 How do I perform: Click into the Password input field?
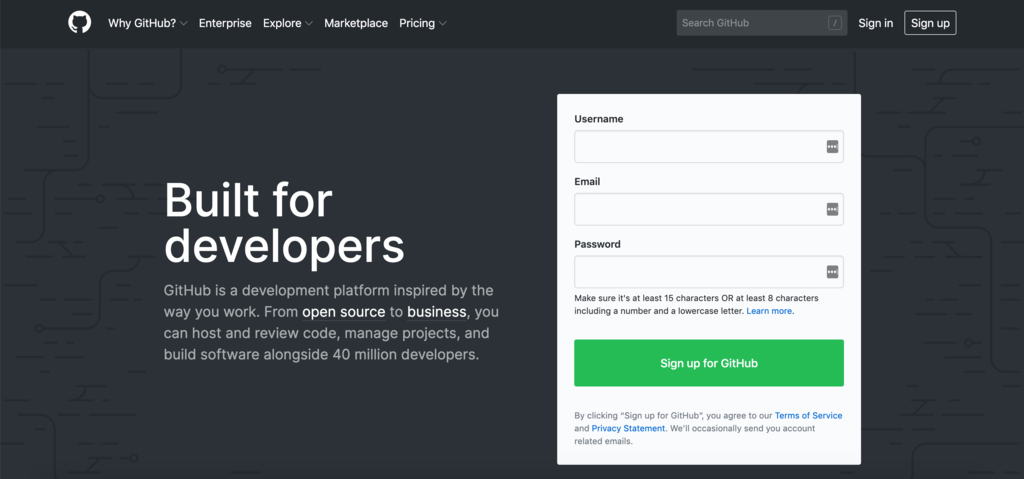point(709,272)
